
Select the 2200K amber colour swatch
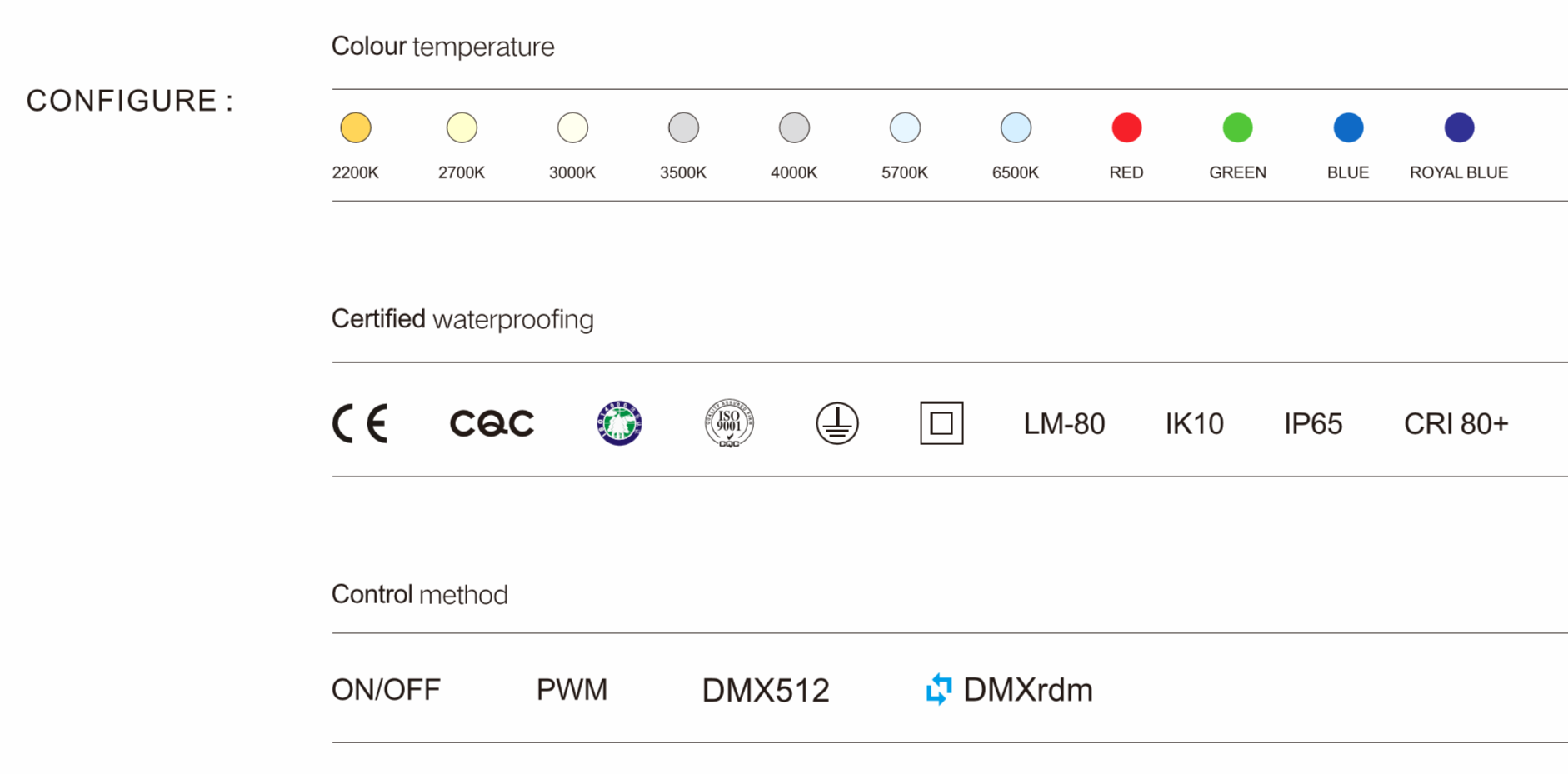click(356, 128)
